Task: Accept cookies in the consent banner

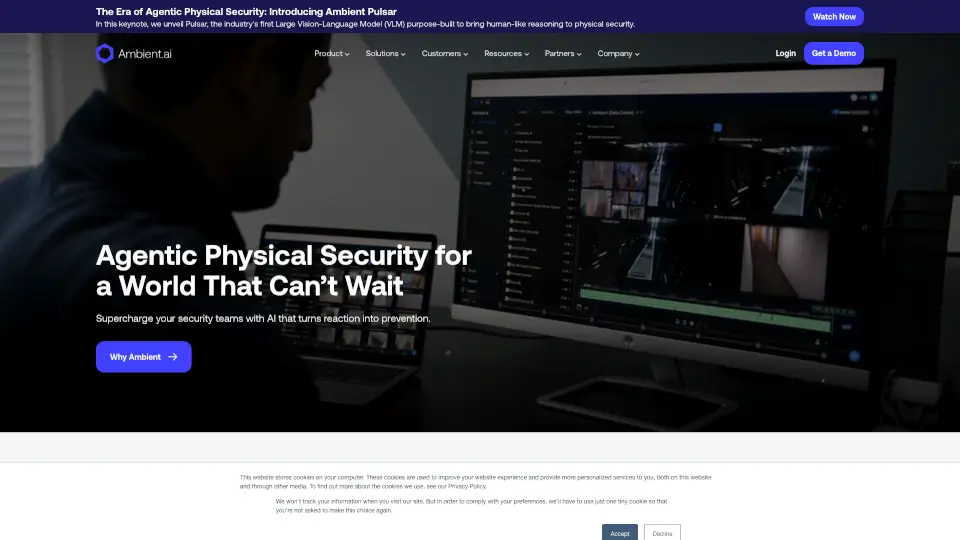Action: [620, 533]
